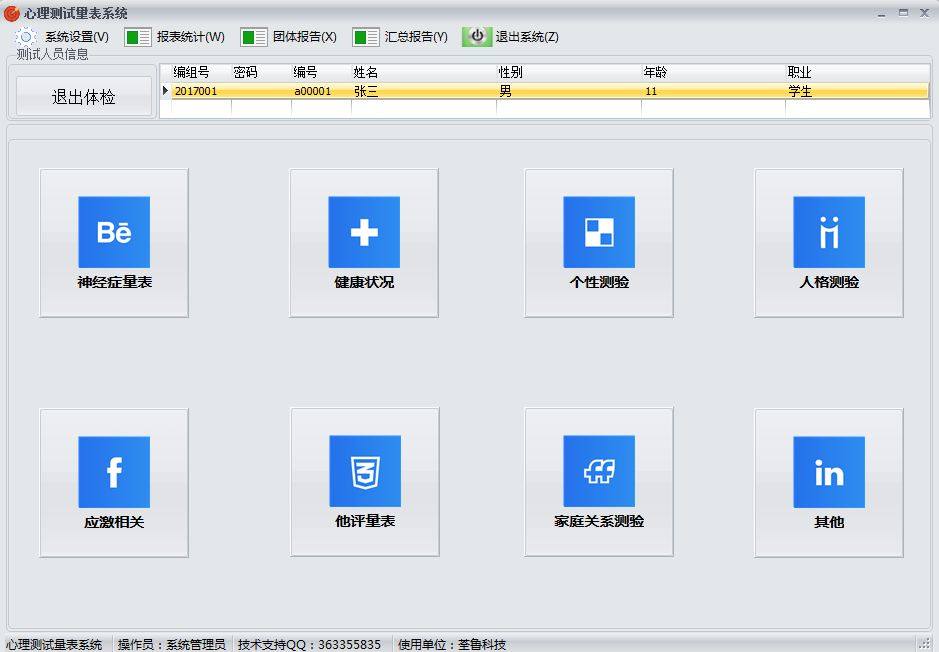Click the 职业 column header
This screenshot has width=939, height=652.
point(858,72)
